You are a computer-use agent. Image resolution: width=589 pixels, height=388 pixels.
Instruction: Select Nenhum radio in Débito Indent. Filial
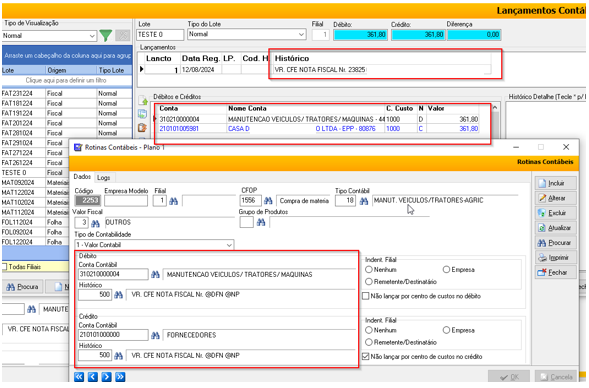[369, 270]
